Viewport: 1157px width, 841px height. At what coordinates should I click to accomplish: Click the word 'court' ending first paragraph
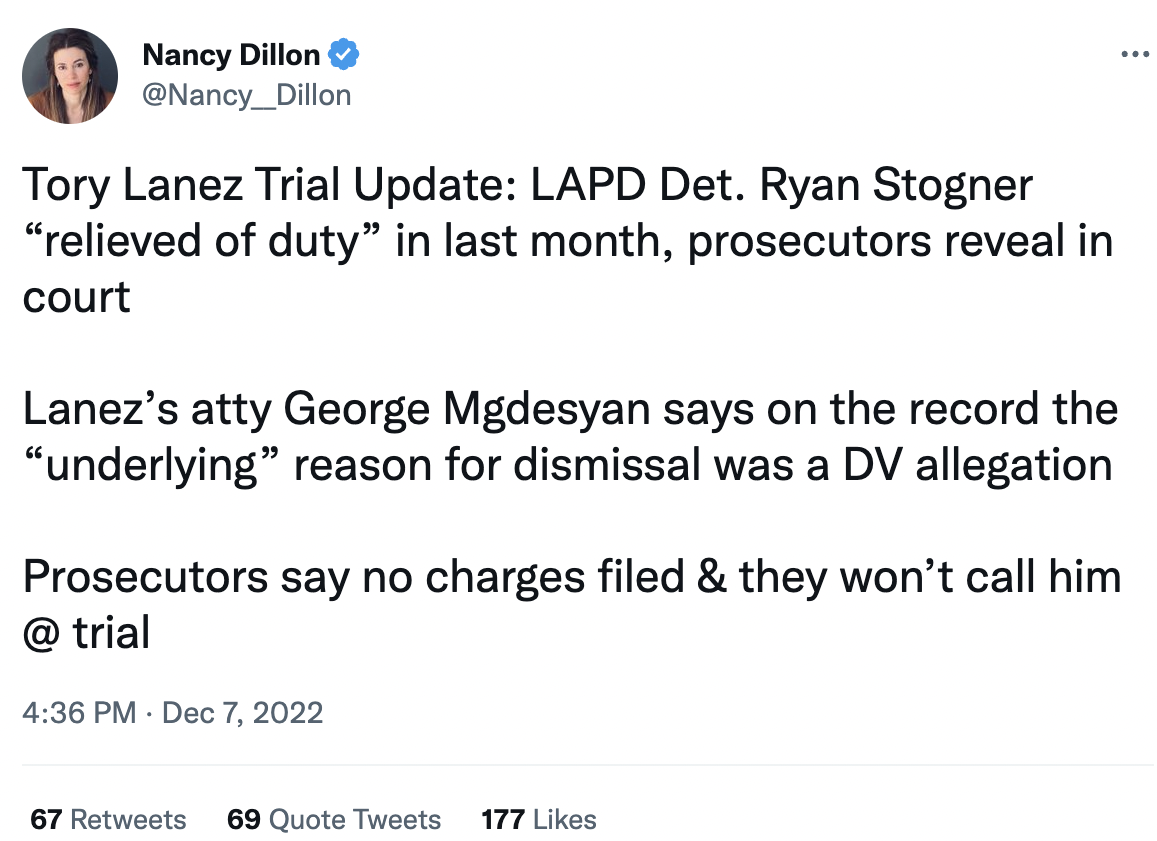click(x=77, y=297)
